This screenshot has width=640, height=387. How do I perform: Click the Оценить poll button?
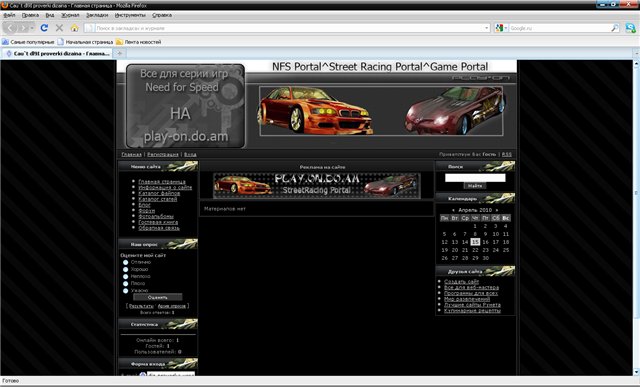(x=158, y=297)
